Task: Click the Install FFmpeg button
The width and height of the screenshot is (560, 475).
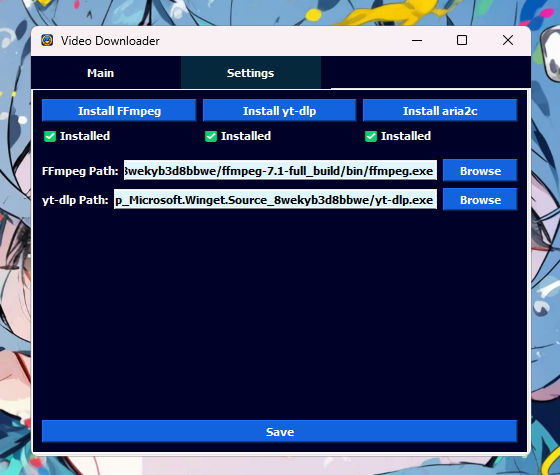Action: coord(119,111)
